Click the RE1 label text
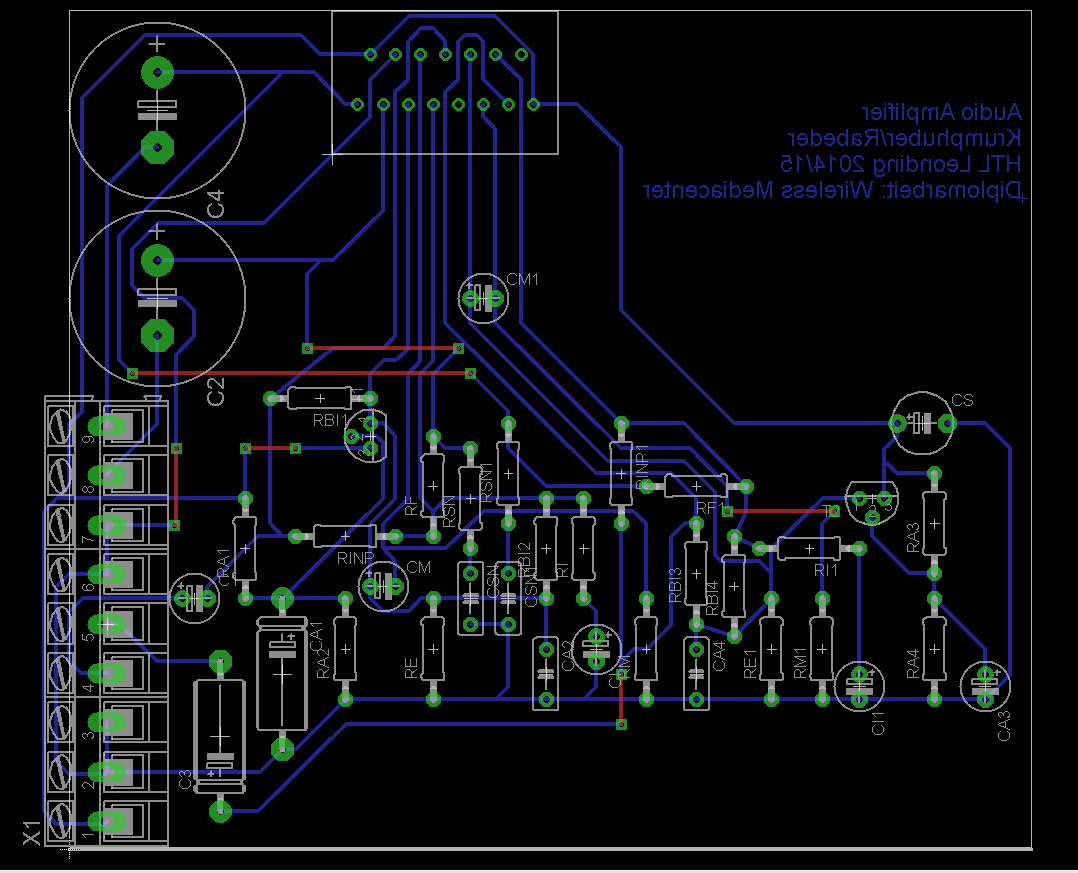 pos(750,664)
